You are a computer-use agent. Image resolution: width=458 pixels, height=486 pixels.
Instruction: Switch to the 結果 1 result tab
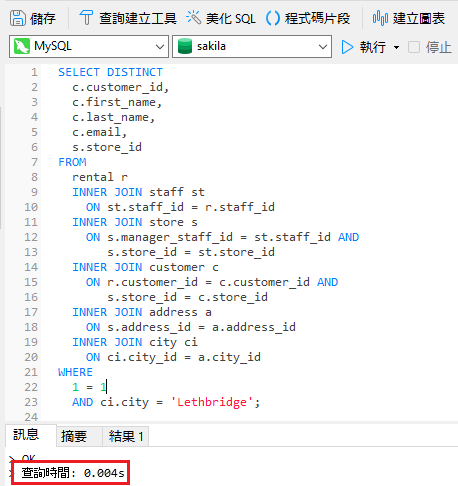(125, 436)
